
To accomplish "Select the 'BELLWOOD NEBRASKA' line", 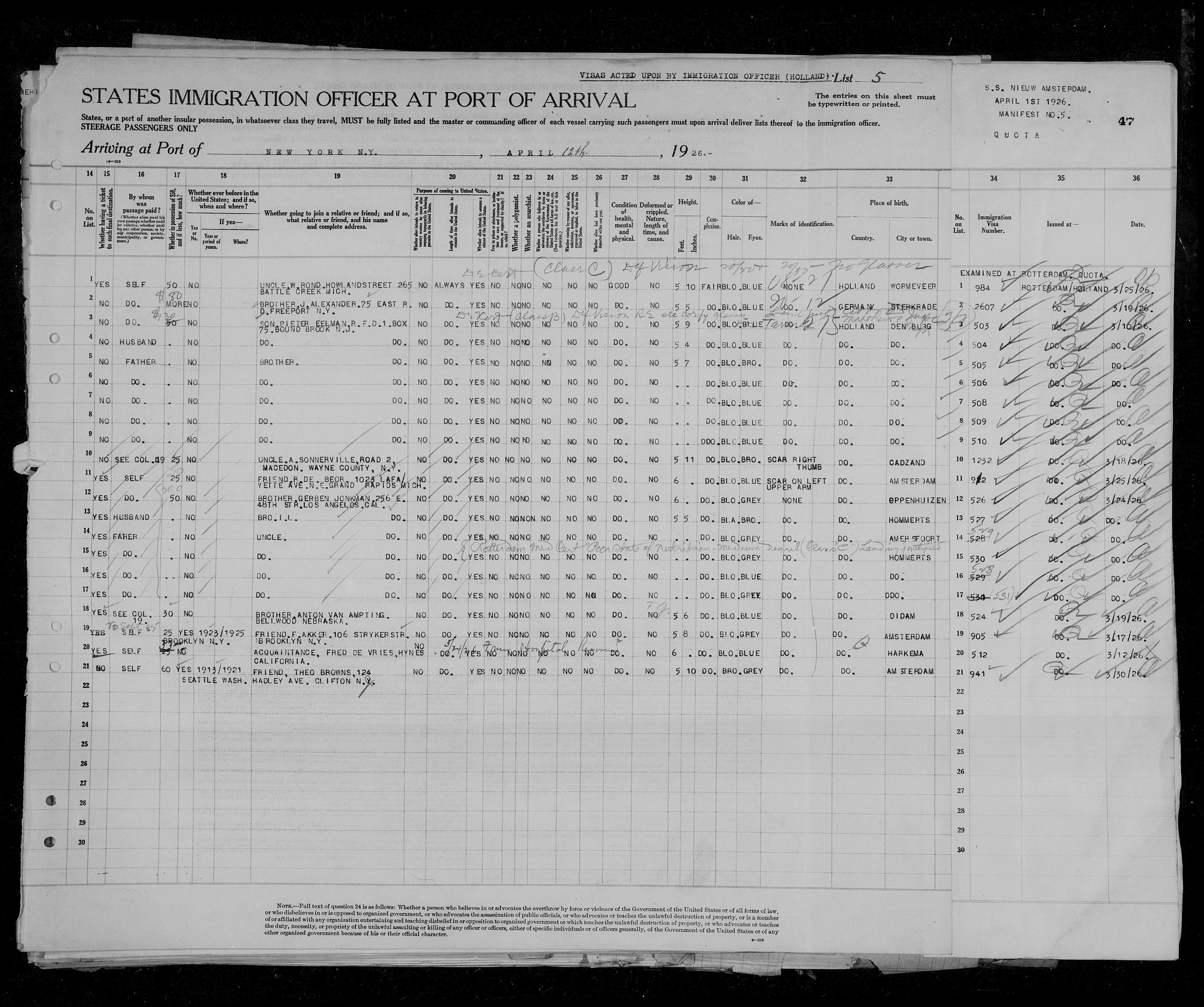I will point(302,622).
